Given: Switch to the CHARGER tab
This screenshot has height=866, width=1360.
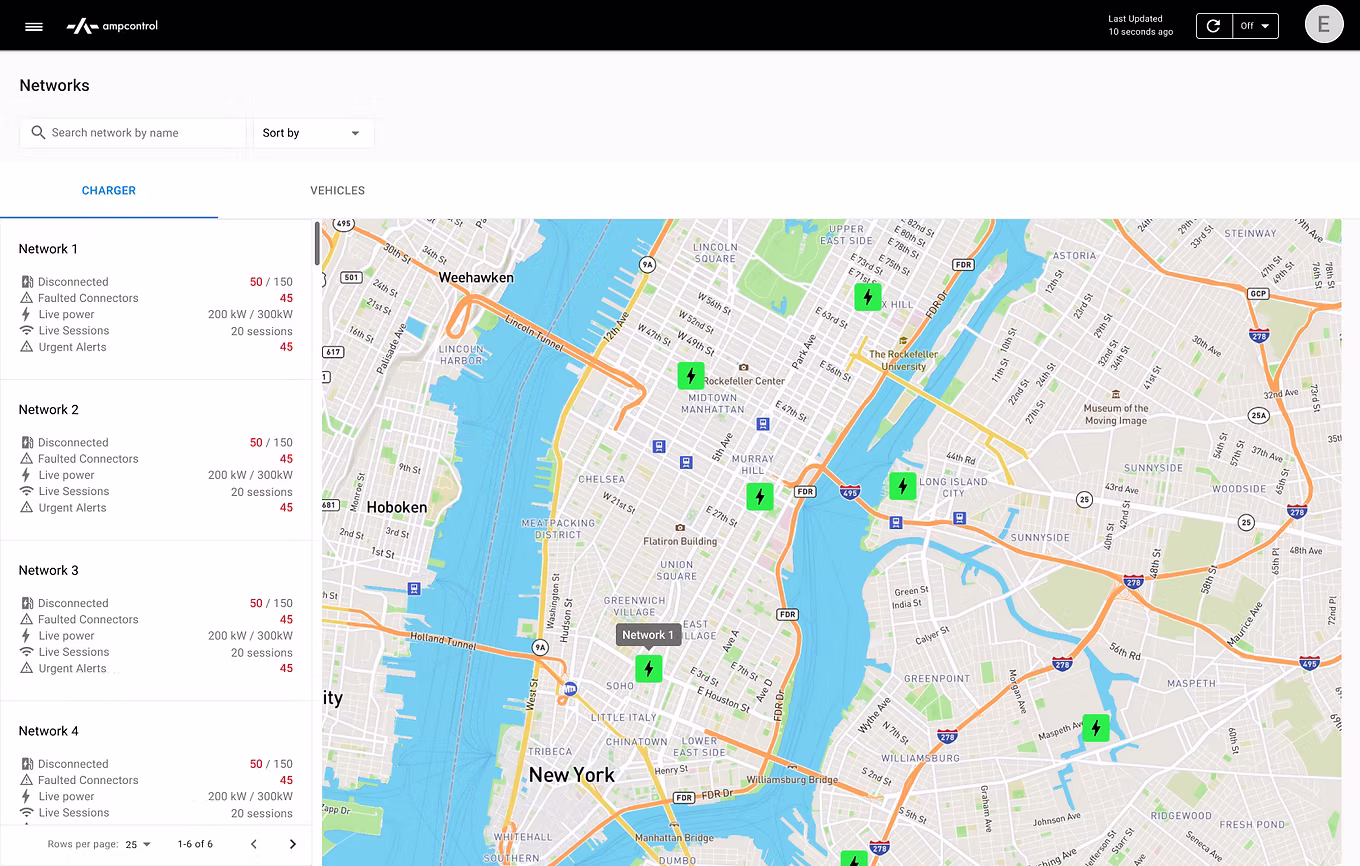Looking at the screenshot, I should coord(109,190).
